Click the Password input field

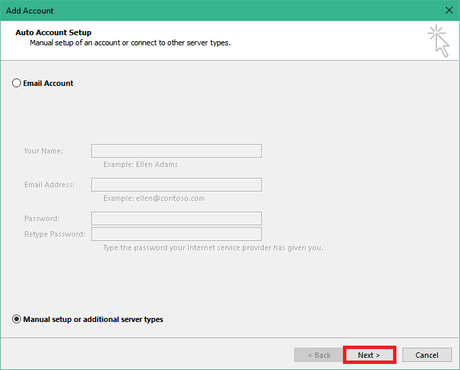pyautogui.click(x=176, y=218)
